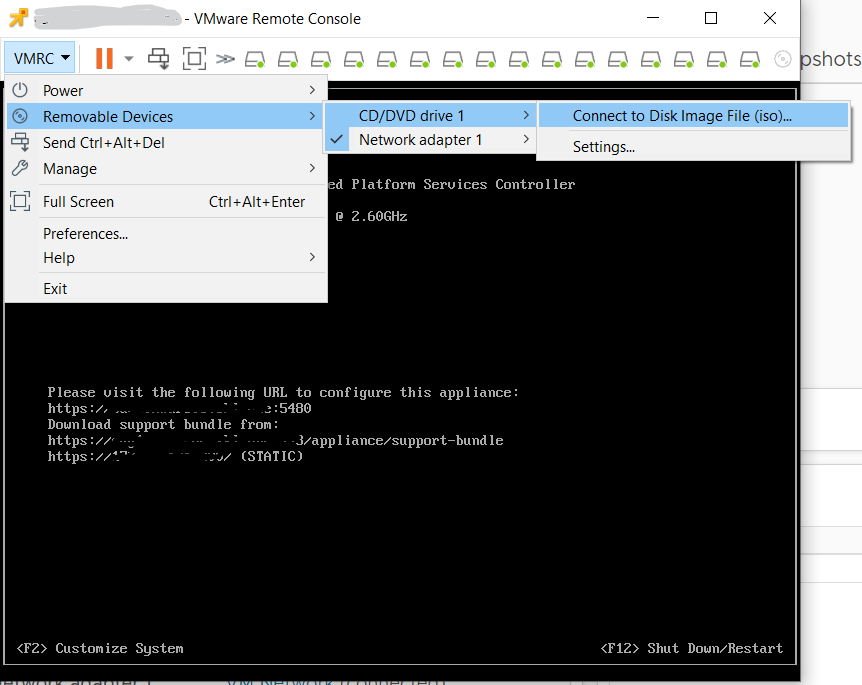The image size is (862, 685).
Task: Click the partially hidden Snapshots tab behind the console
Action: [831, 59]
